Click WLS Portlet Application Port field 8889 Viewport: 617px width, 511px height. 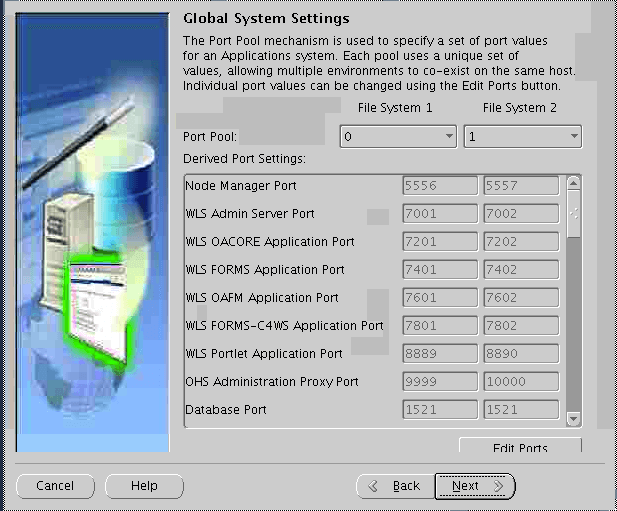tap(440, 354)
